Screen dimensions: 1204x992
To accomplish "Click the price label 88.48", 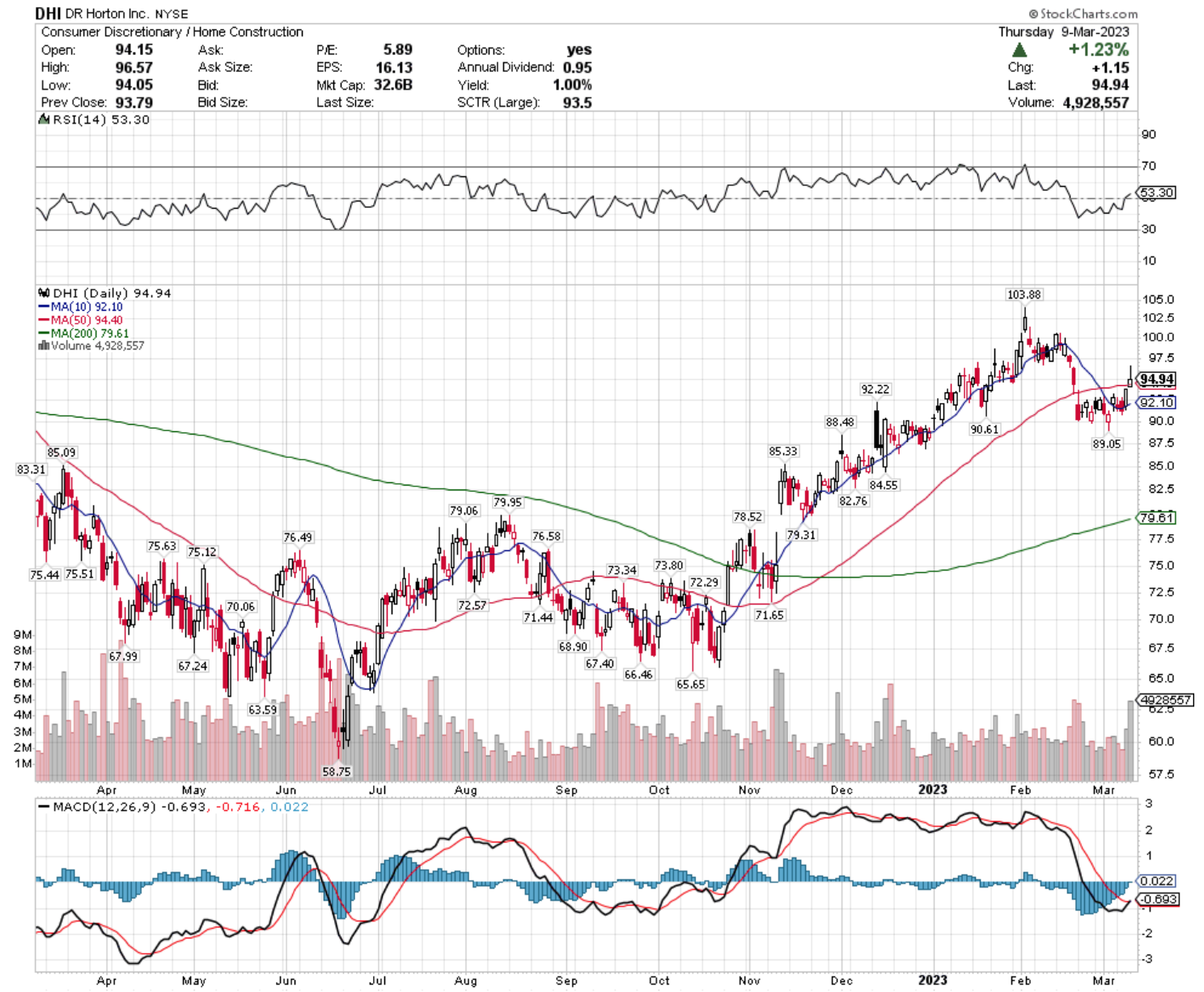I will pos(840,422).
